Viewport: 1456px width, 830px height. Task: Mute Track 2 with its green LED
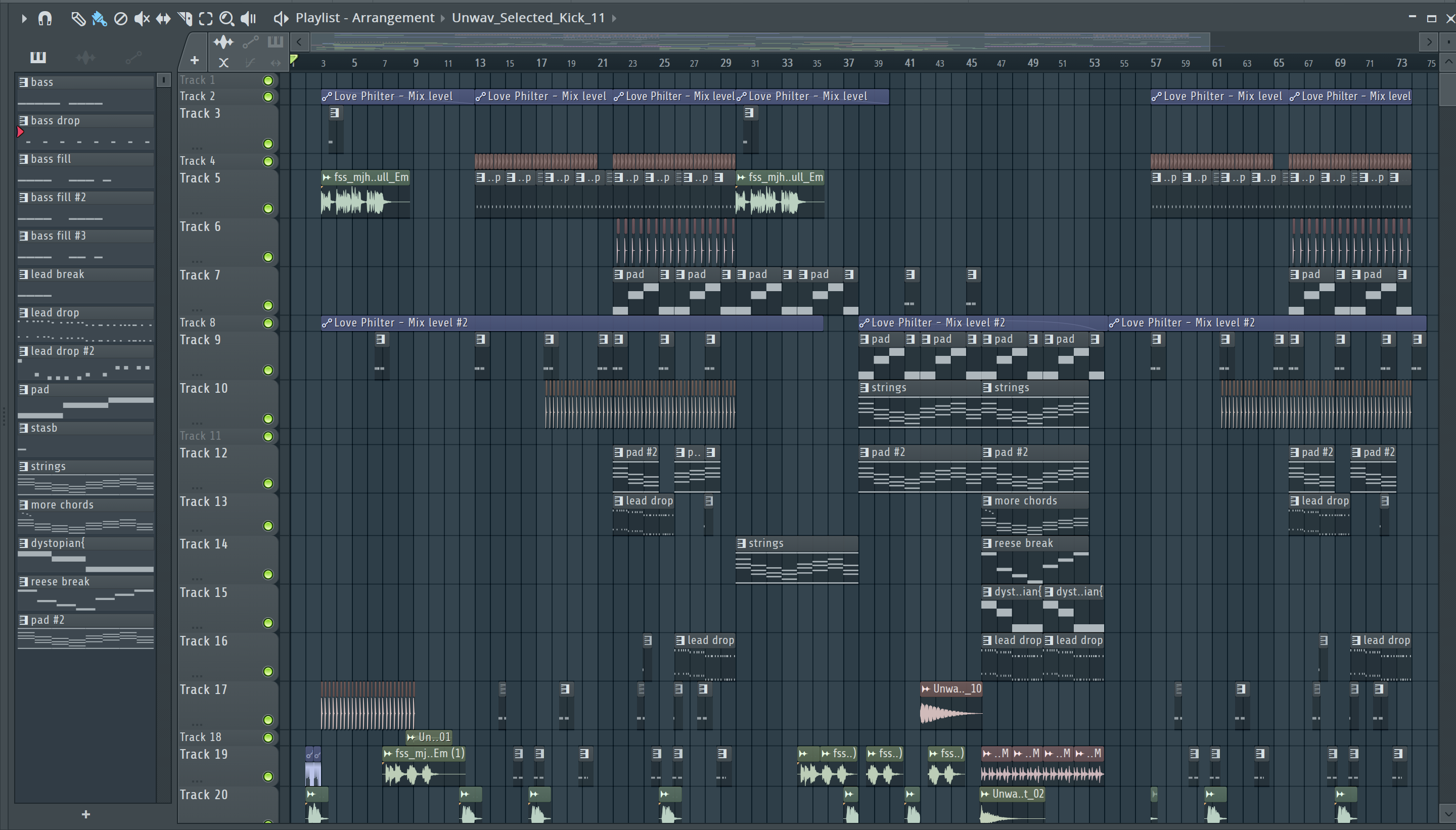268,97
